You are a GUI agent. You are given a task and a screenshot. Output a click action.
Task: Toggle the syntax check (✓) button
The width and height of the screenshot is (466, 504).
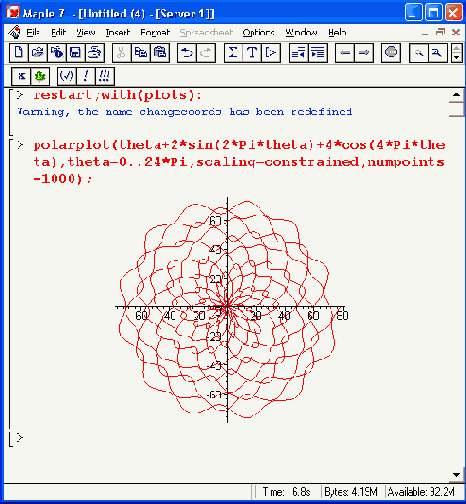(67, 76)
